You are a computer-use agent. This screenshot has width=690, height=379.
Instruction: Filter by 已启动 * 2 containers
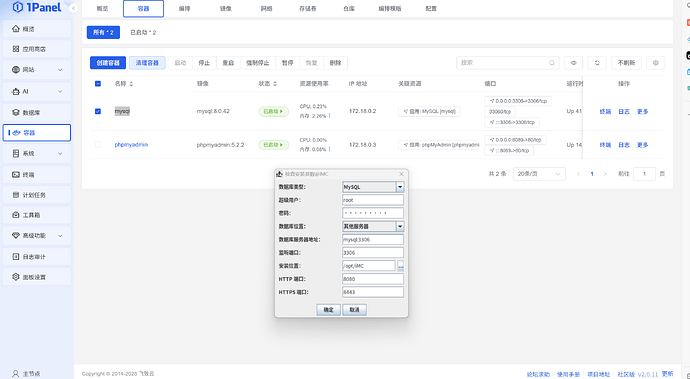point(143,33)
